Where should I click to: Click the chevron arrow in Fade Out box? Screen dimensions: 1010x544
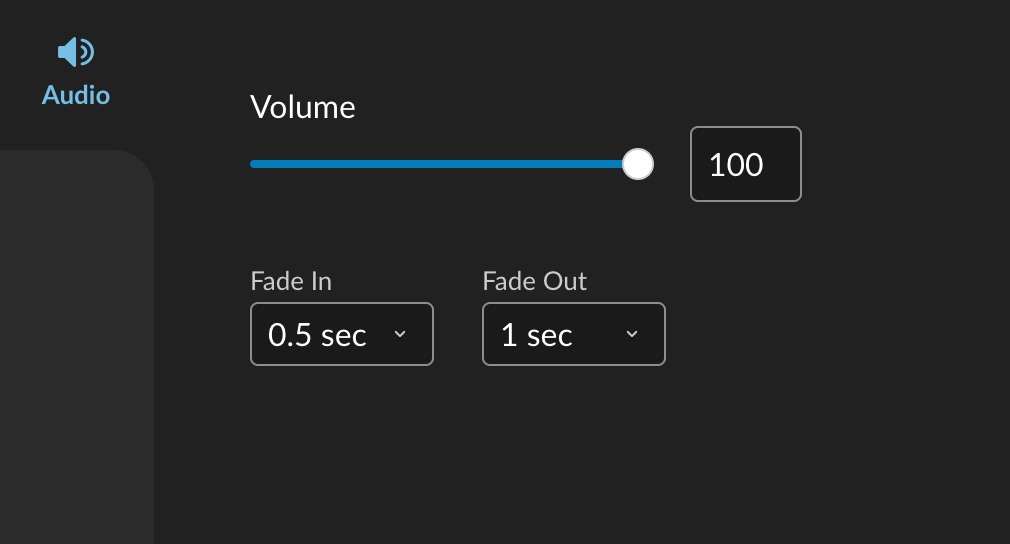tap(632, 334)
